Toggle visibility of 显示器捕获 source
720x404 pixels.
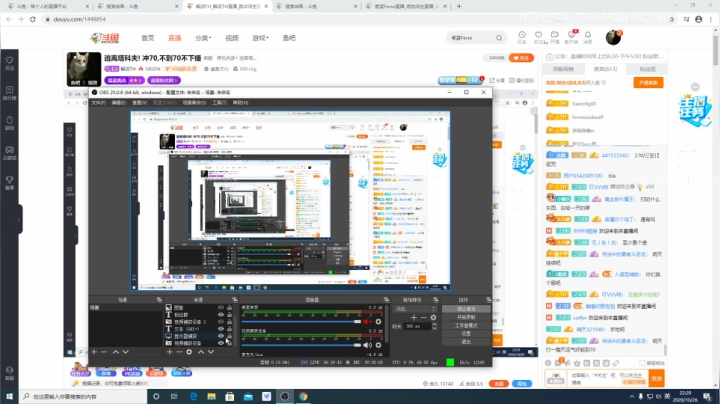click(x=221, y=336)
